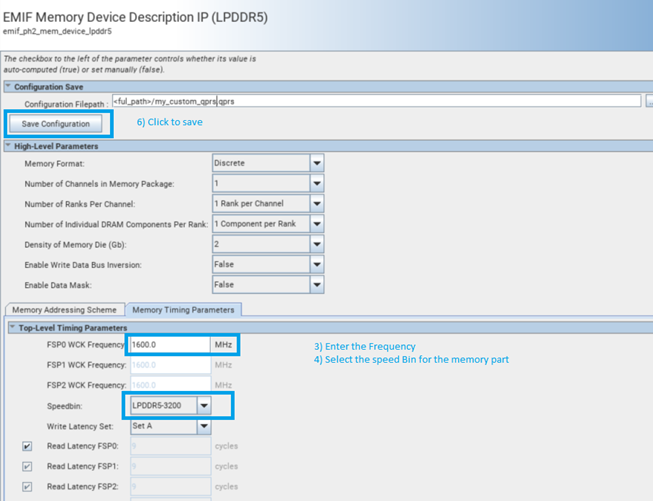Click the Save Configuration button

(55, 124)
